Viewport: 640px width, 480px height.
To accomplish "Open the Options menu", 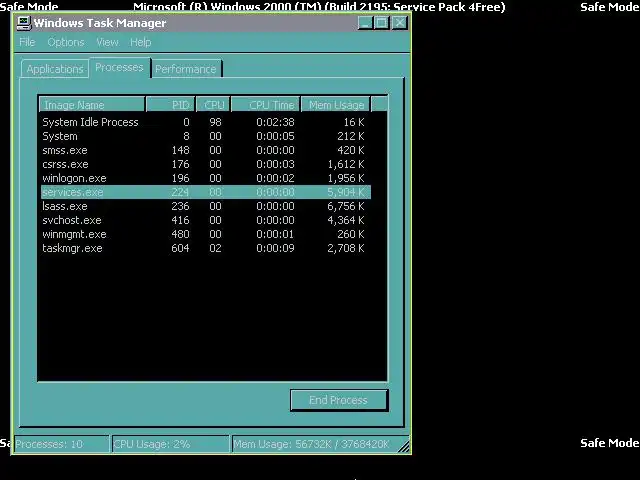I will coord(66,42).
